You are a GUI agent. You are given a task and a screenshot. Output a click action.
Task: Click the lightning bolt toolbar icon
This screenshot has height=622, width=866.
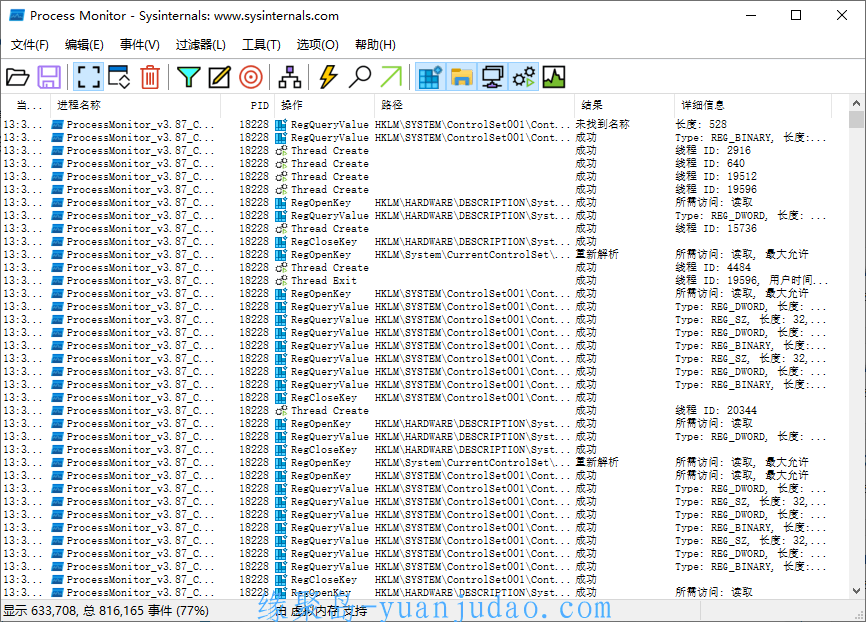[328, 77]
